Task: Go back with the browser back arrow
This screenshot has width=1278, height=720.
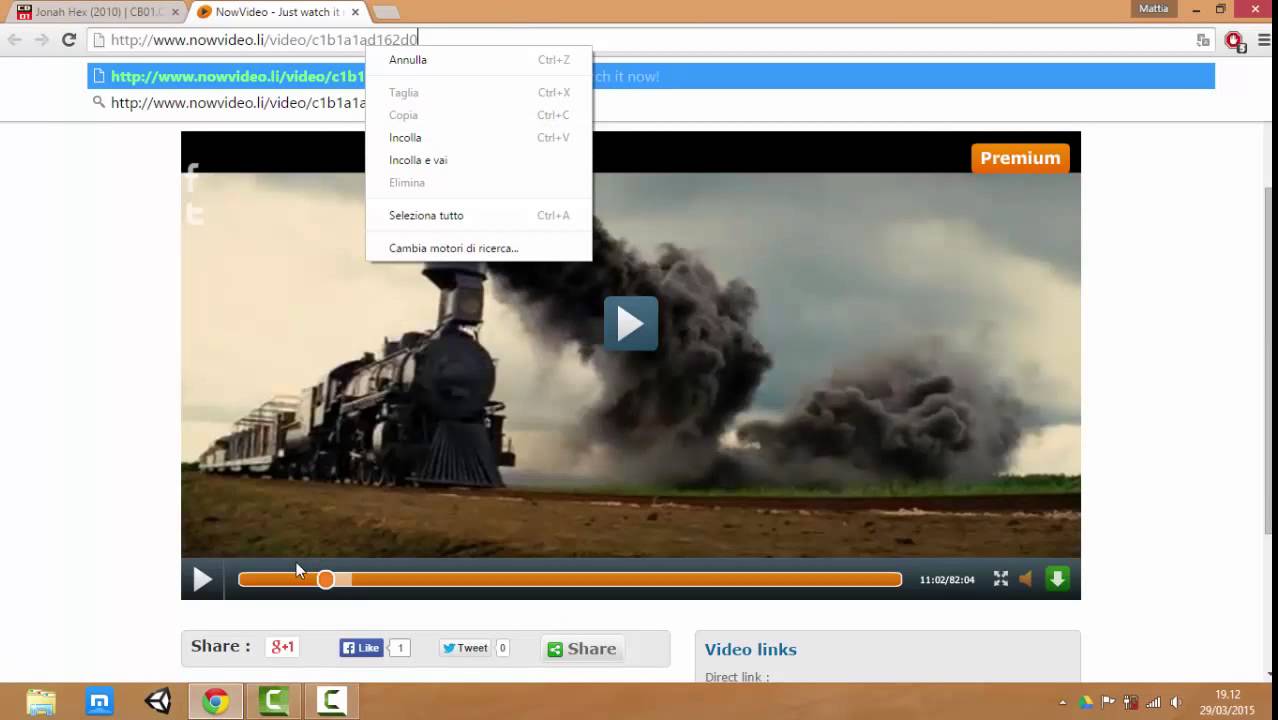Action: [x=15, y=40]
